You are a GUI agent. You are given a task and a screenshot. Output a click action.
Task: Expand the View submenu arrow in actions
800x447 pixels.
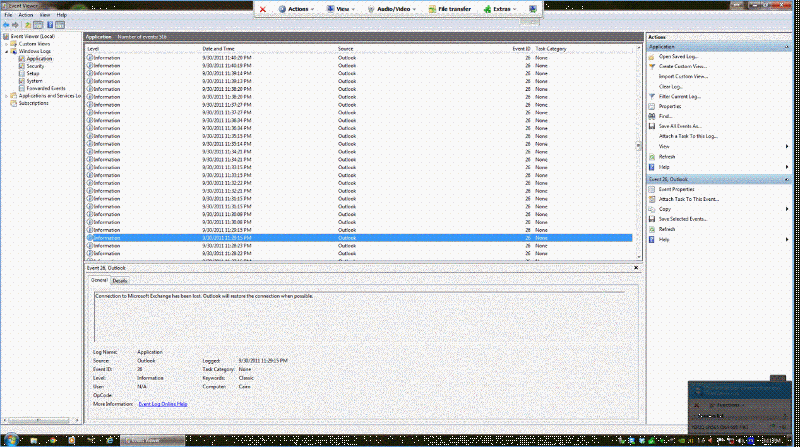(787, 146)
